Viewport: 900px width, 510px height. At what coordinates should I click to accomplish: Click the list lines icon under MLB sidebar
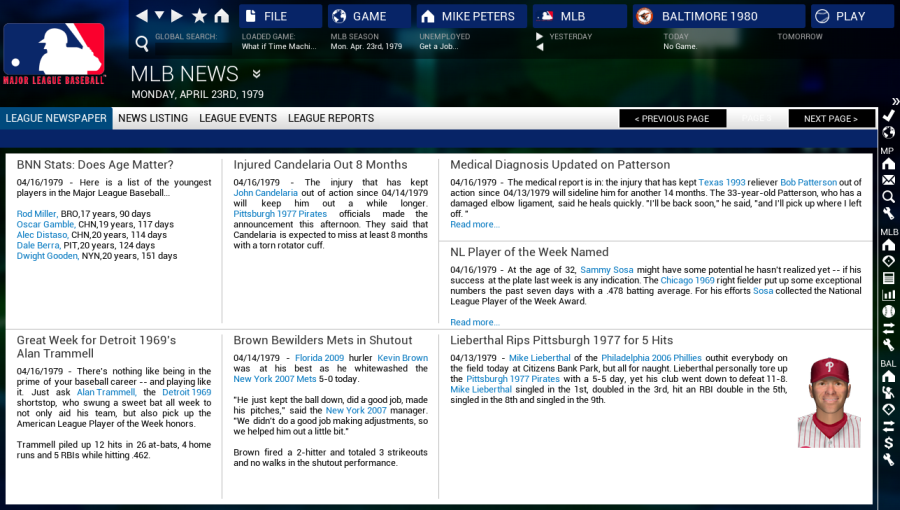888,278
